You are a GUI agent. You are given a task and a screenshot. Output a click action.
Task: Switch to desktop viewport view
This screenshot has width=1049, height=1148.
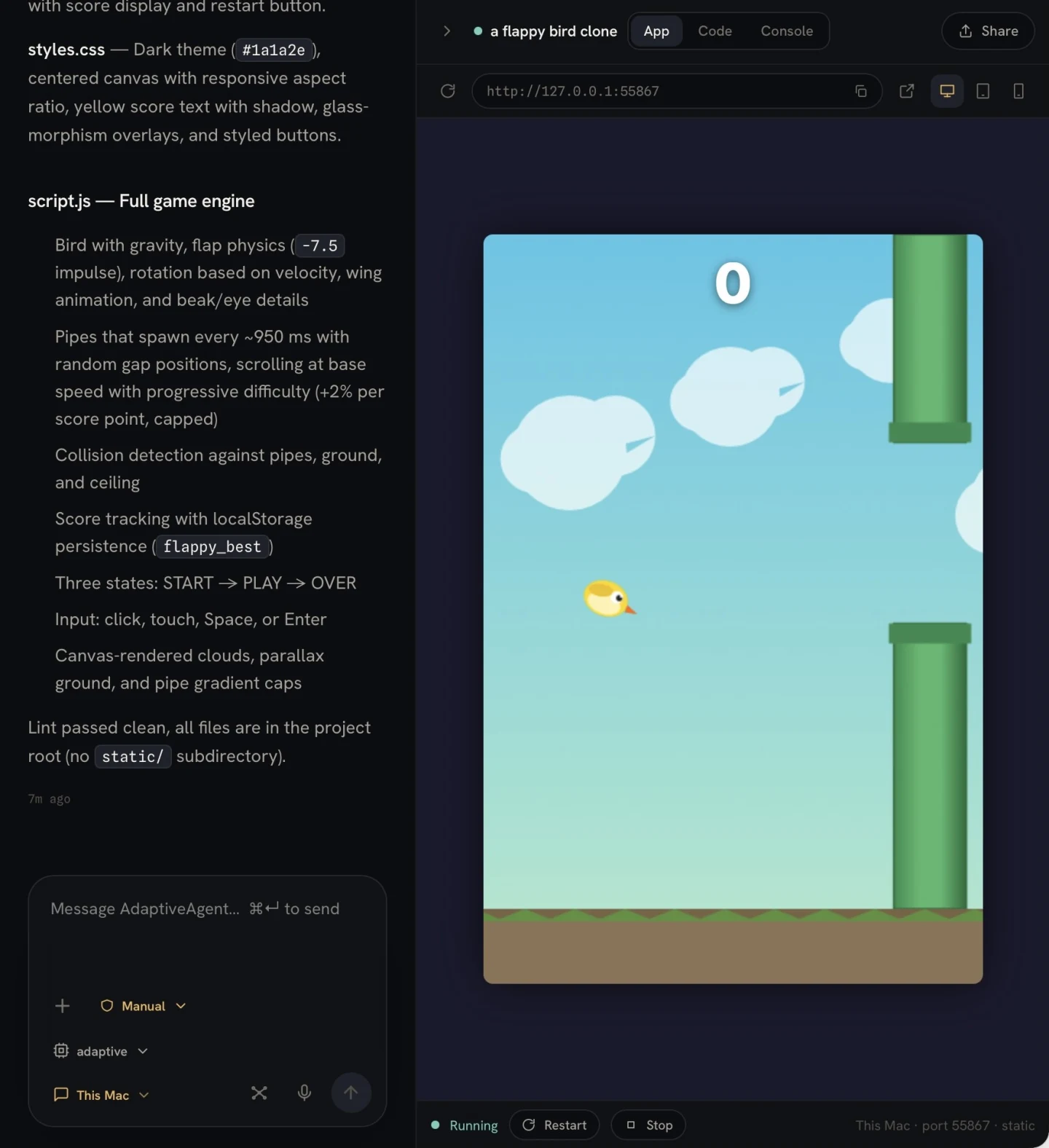click(x=947, y=91)
